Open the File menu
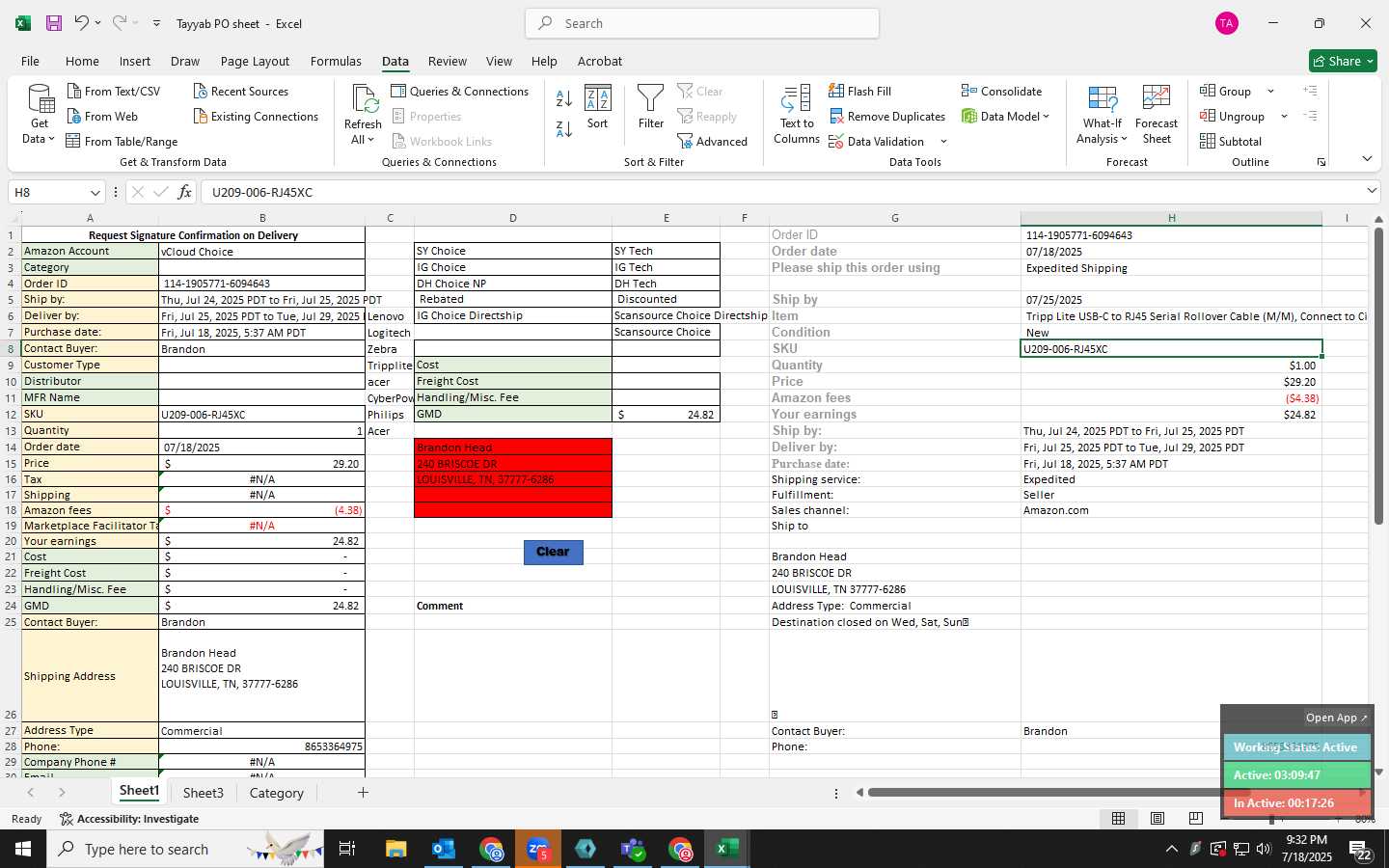 tap(30, 61)
